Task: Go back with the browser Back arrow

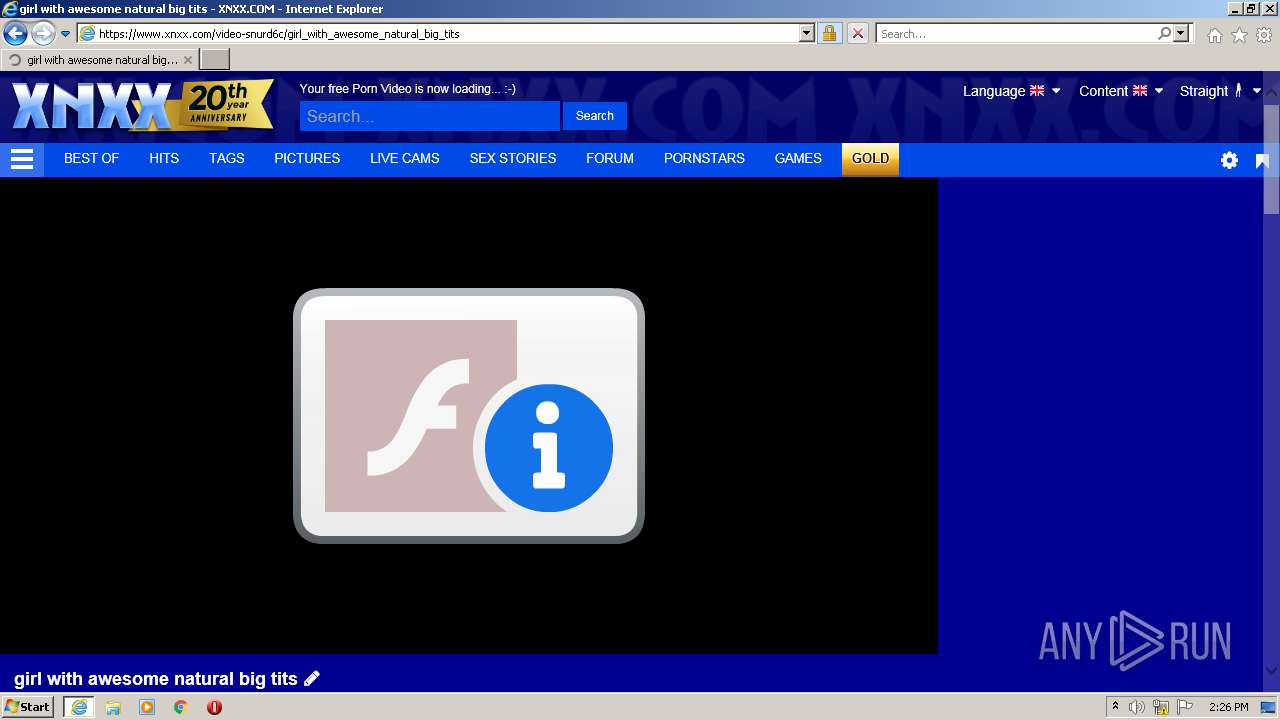Action: 15,33
